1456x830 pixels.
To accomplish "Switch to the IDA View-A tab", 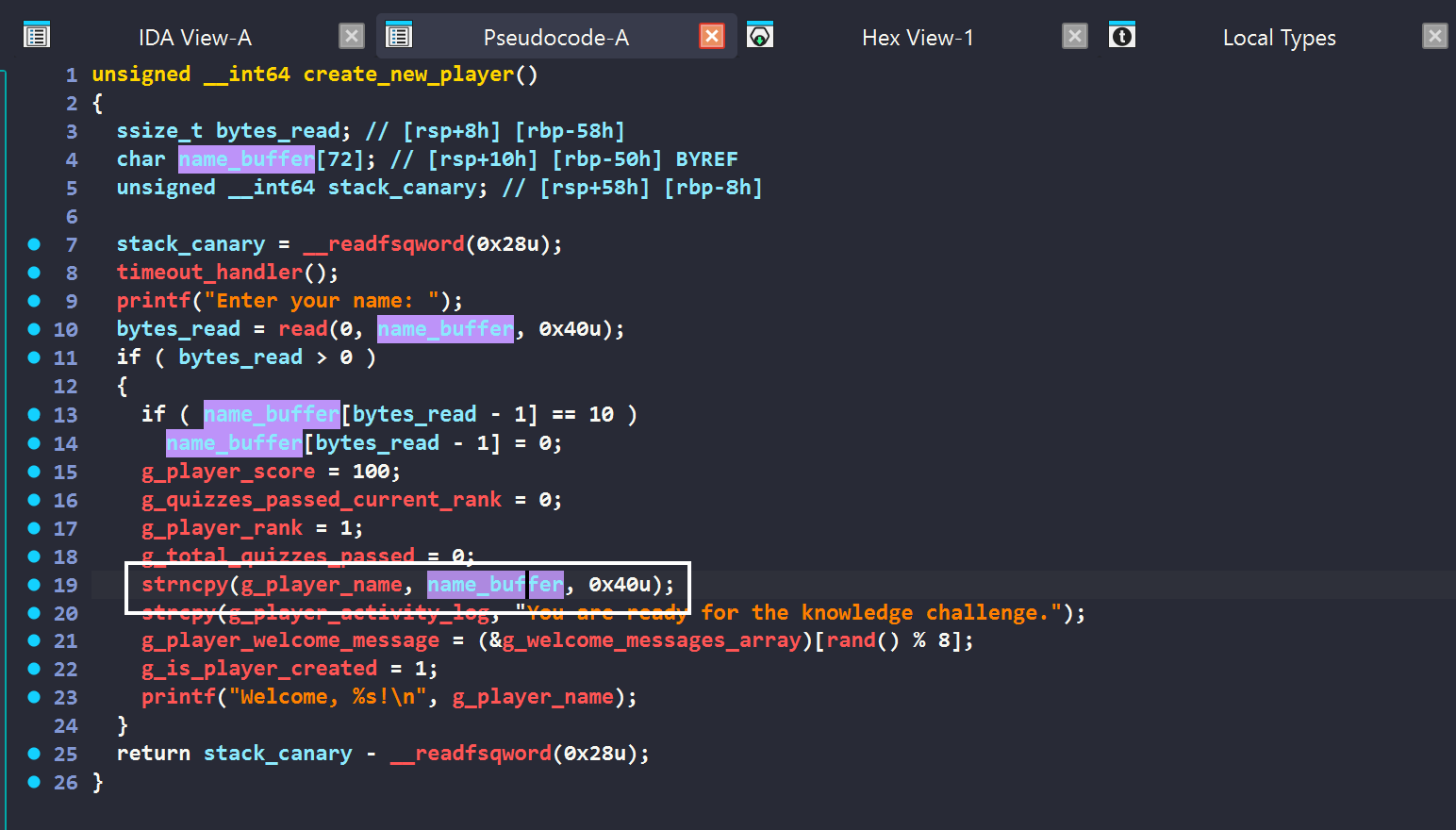I will 194,38.
